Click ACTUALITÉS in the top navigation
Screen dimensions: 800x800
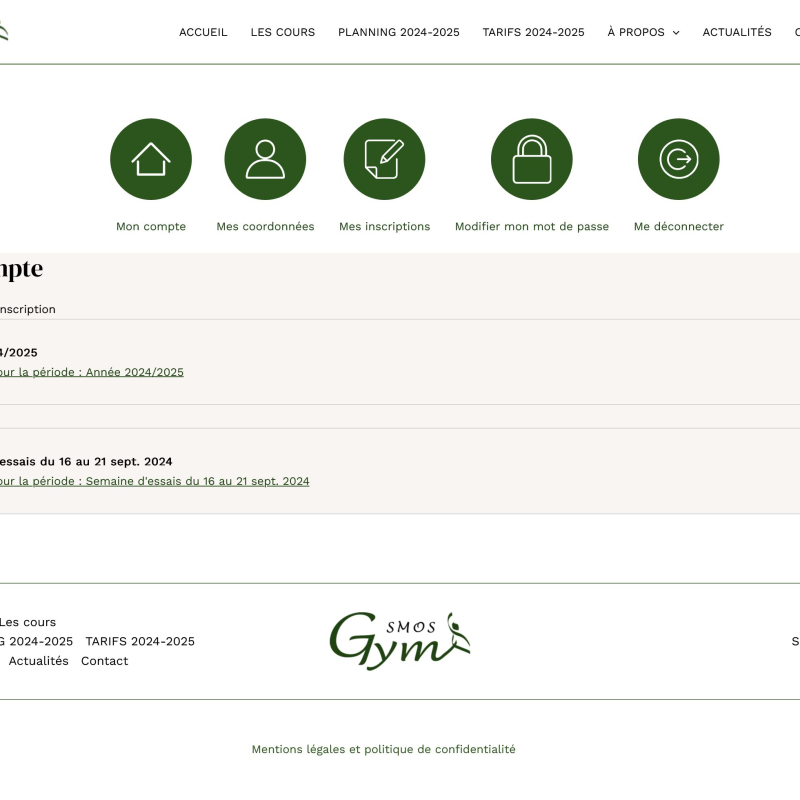click(x=736, y=32)
